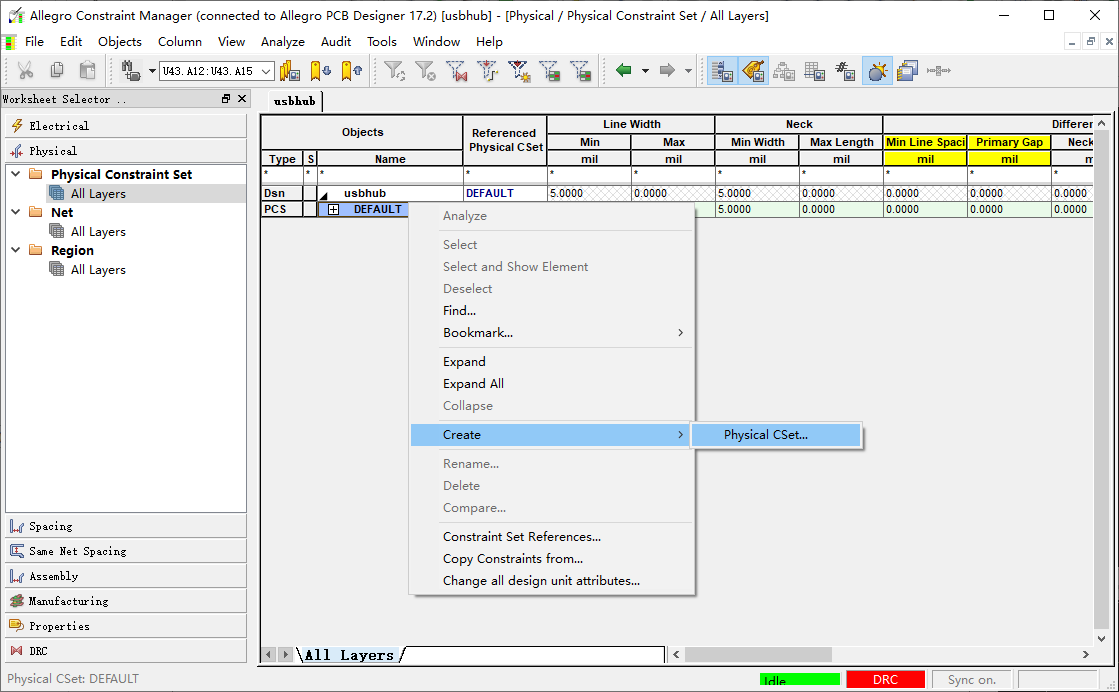Click the DEFAULT referenced CSet link
This screenshot has height=692, width=1119.
pos(490,193)
